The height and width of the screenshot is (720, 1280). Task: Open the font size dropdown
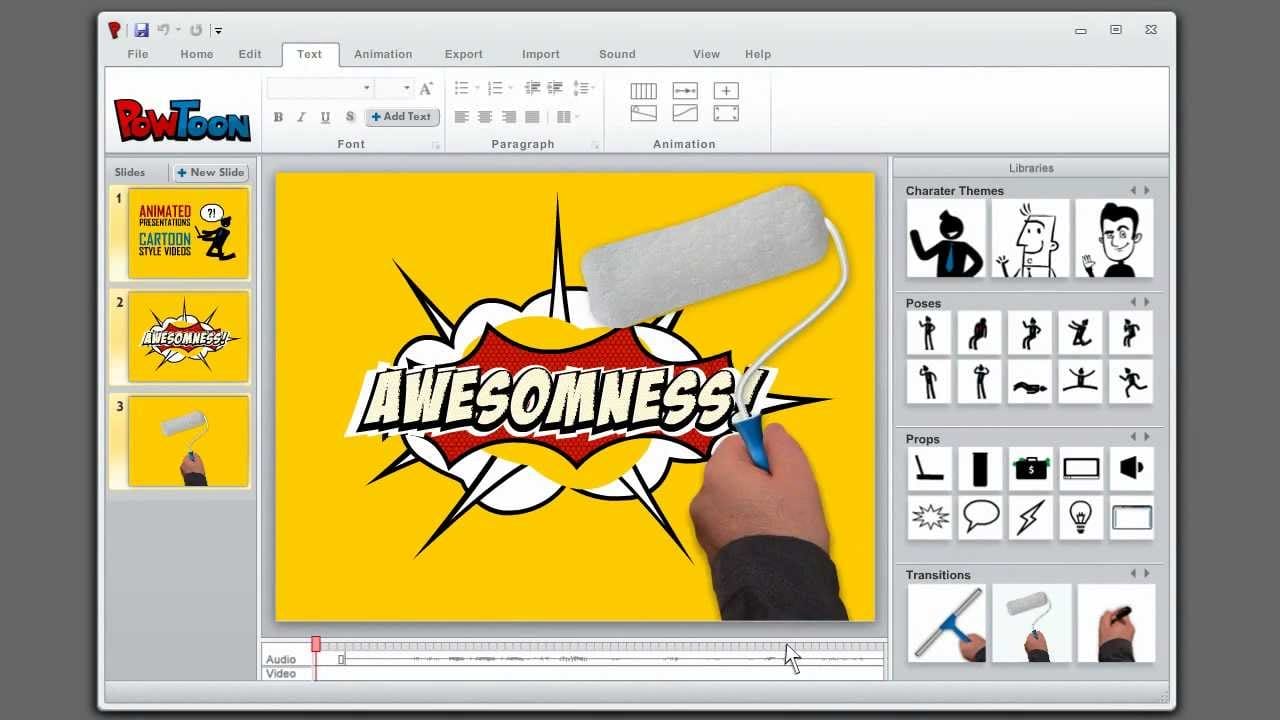(x=395, y=88)
